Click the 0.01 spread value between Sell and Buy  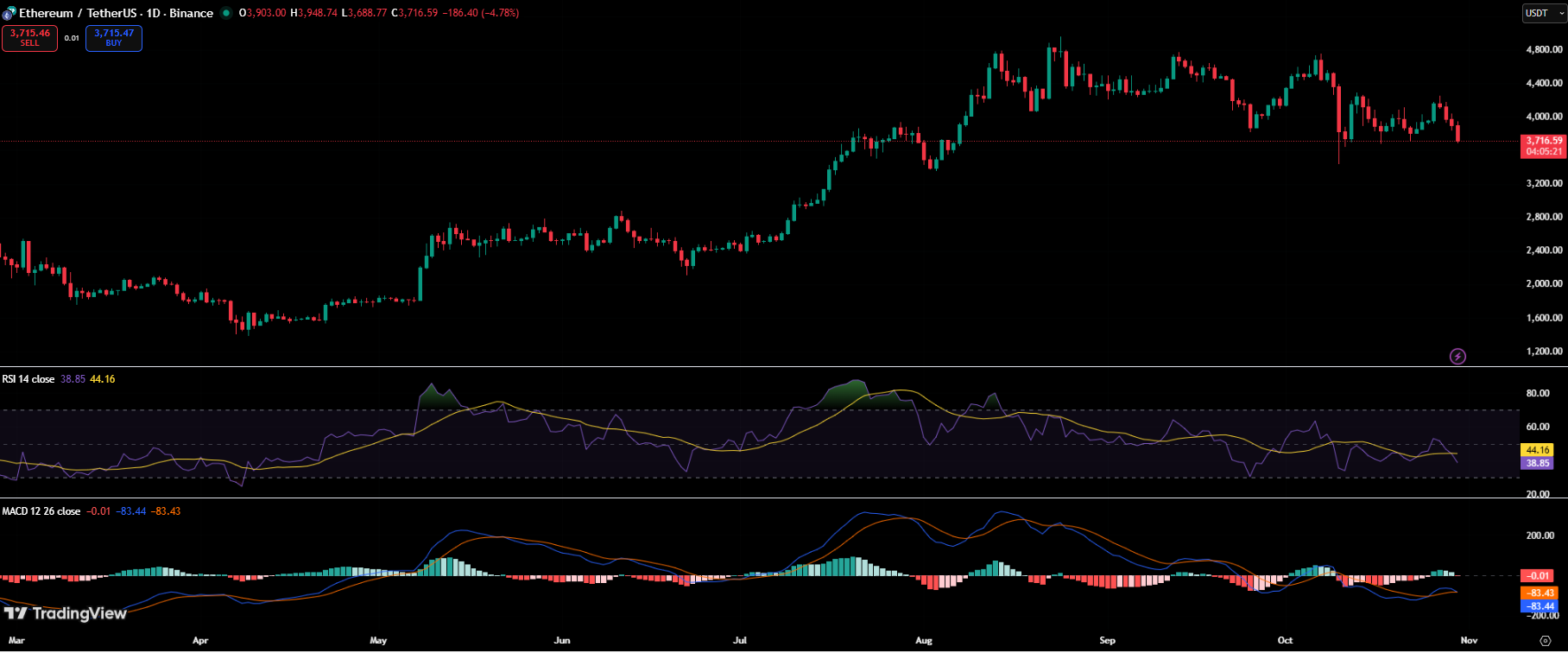coord(72,38)
